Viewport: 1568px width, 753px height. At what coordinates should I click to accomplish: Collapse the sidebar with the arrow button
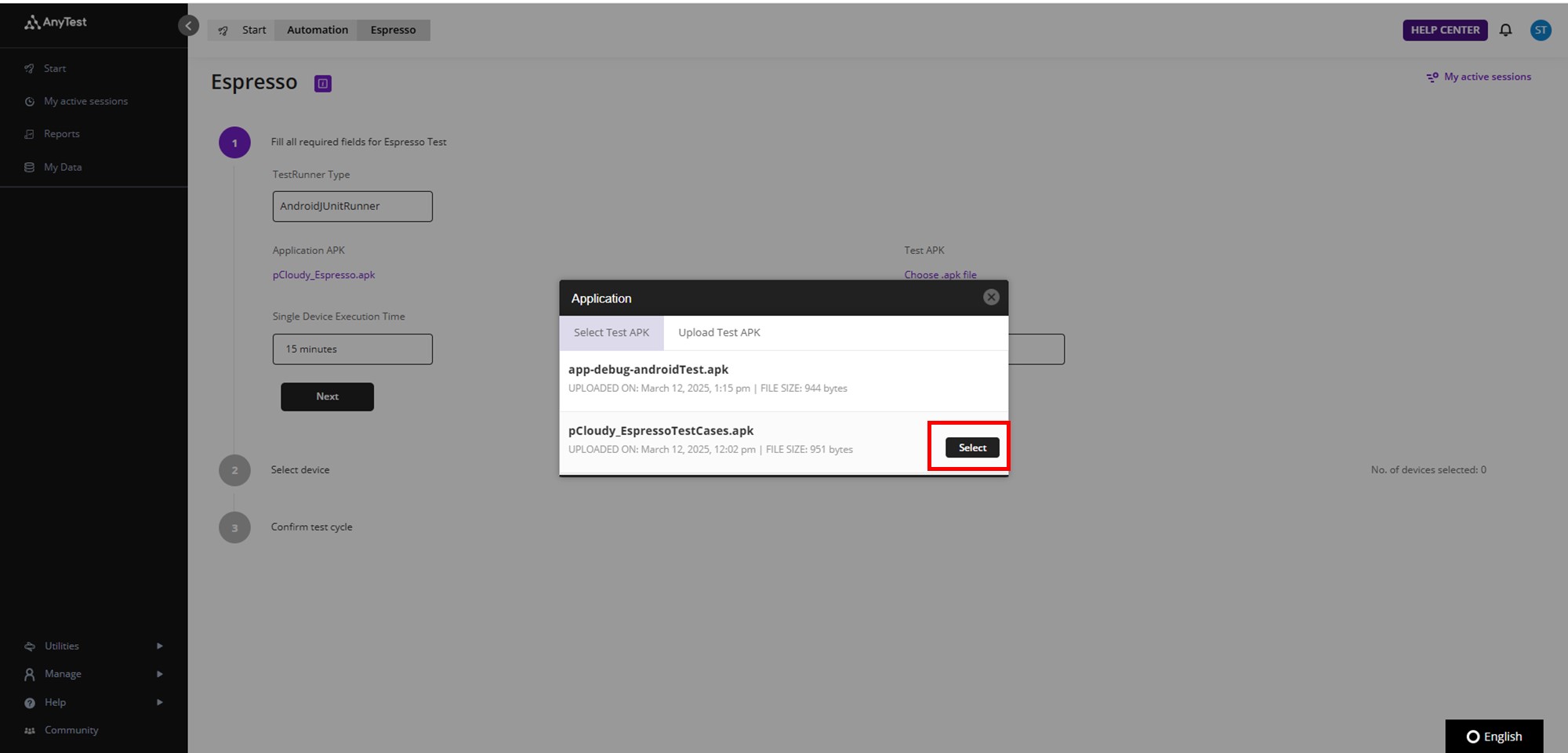point(188,26)
